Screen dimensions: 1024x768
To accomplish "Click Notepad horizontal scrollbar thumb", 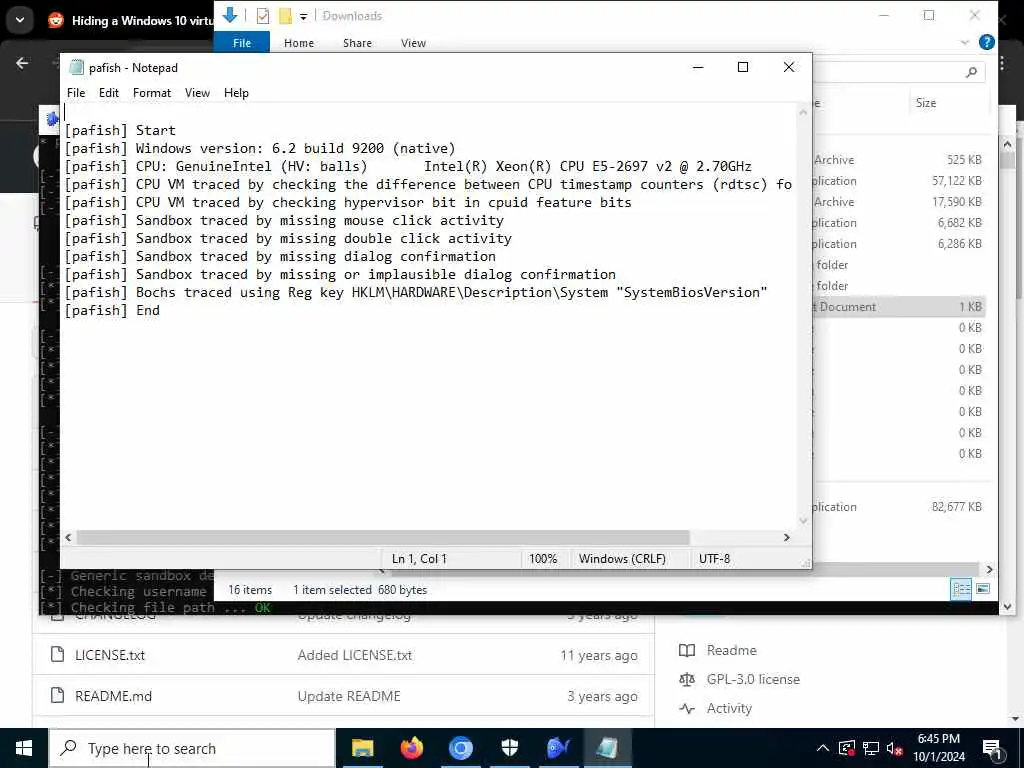I will click(x=383, y=537).
